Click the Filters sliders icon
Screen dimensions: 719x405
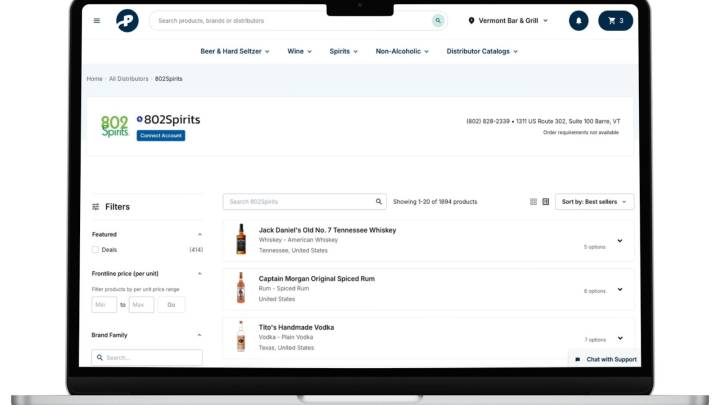click(x=96, y=207)
